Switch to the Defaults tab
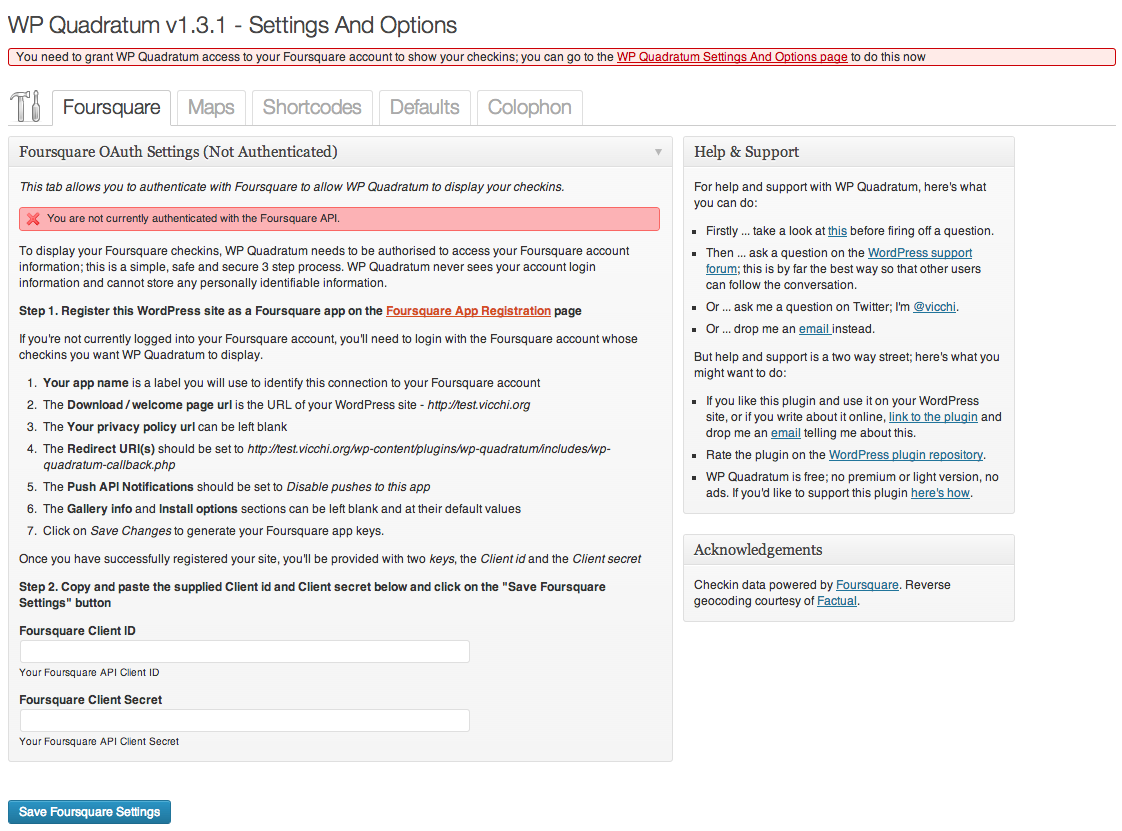Image resolution: width=1122 pixels, height=831 pixels. [x=424, y=107]
